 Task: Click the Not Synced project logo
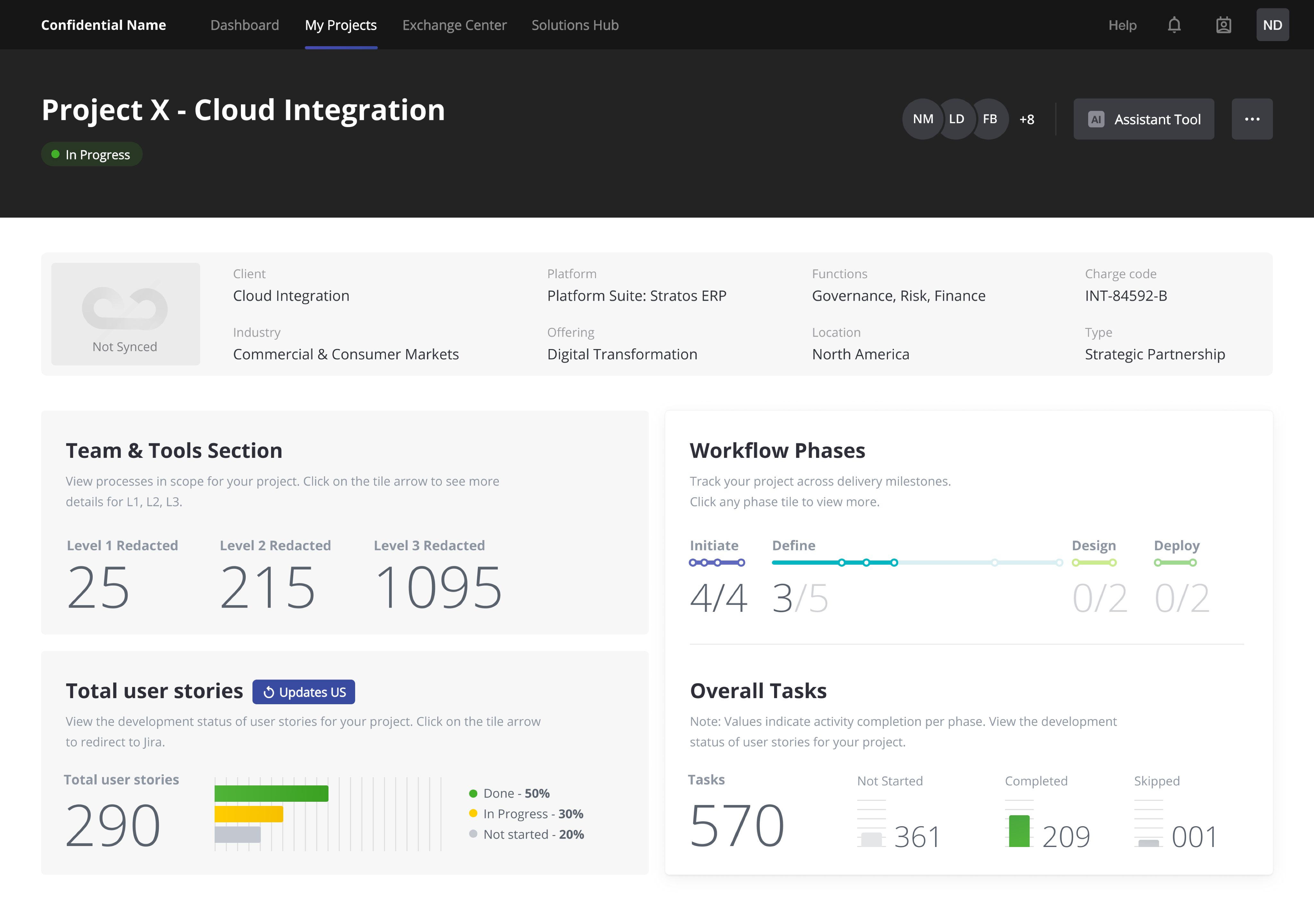point(125,313)
